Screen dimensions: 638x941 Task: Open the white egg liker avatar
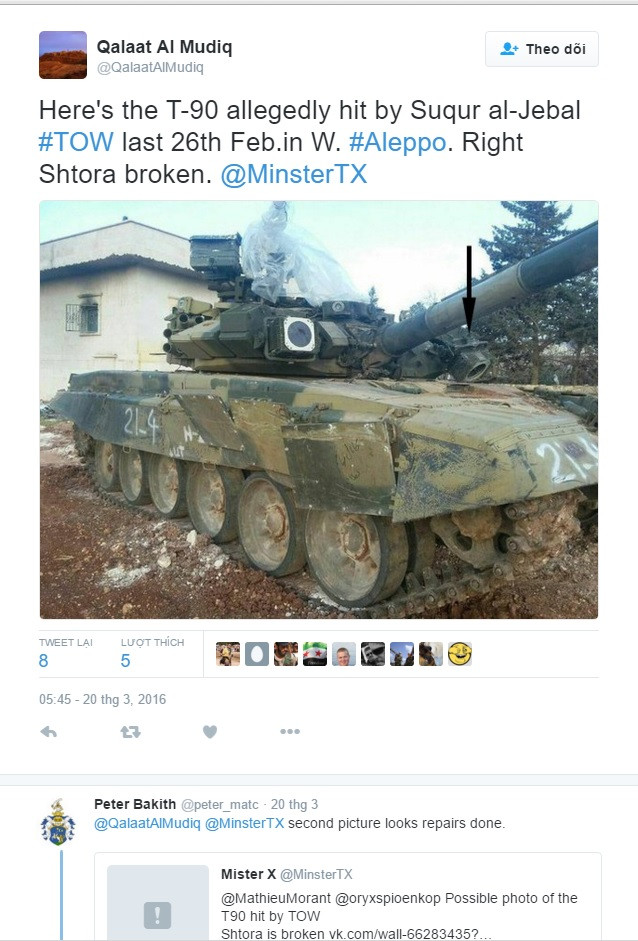[257, 654]
